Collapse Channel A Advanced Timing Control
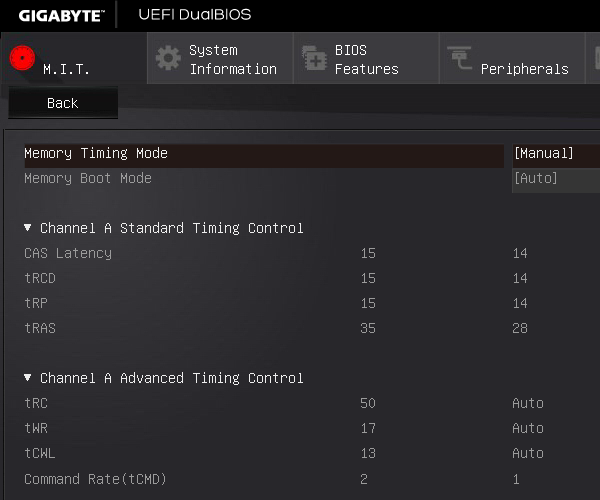Image resolution: width=600 pixels, height=500 pixels. point(28,378)
